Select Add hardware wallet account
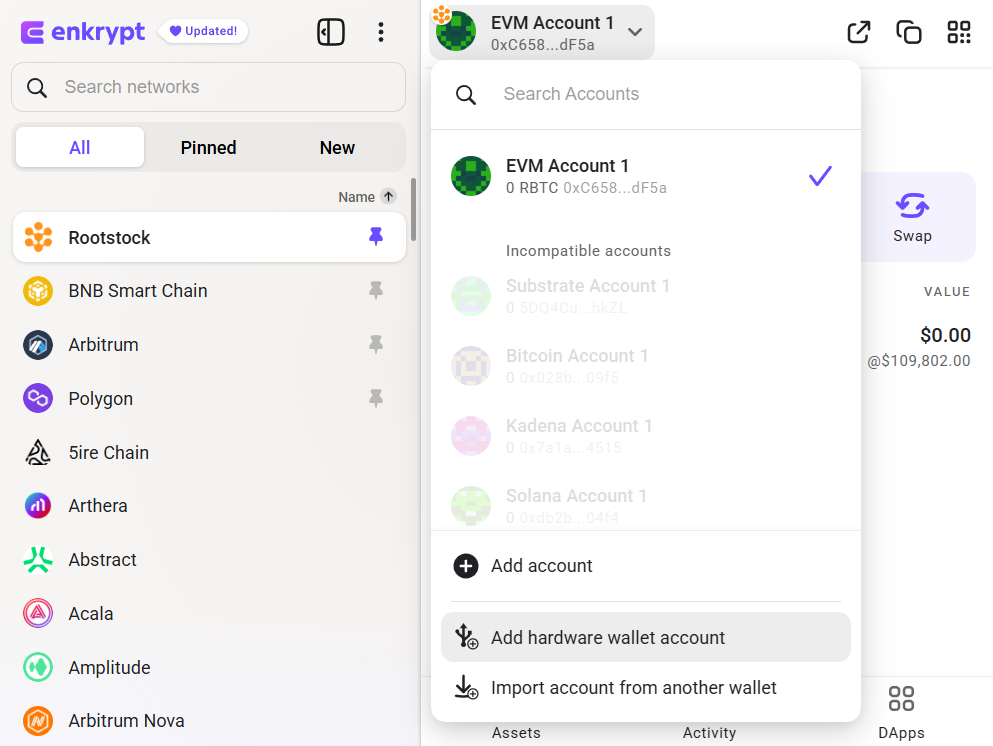993x746 pixels. pyautogui.click(x=645, y=637)
